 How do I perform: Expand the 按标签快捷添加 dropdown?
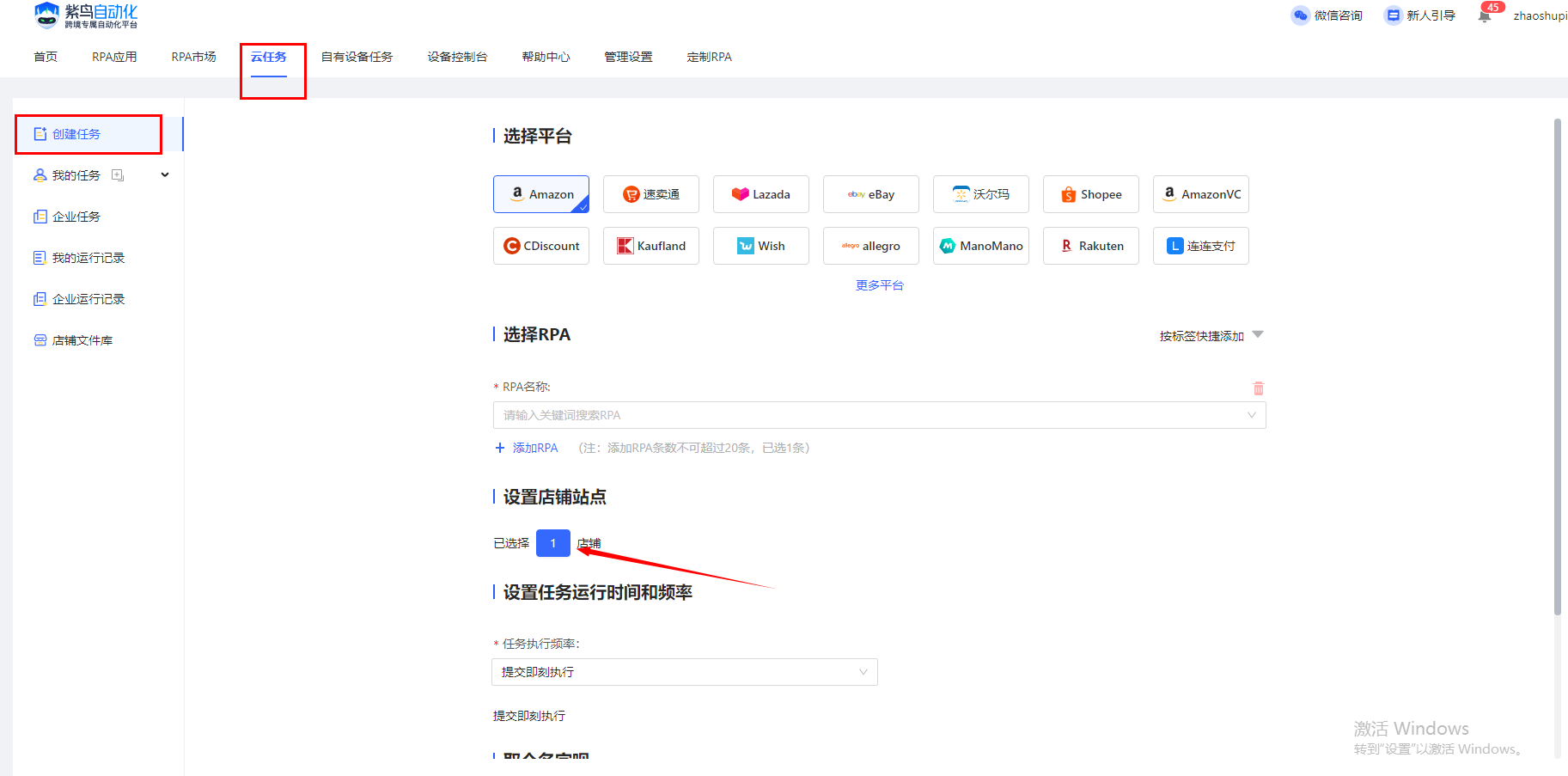pyautogui.click(x=1211, y=336)
